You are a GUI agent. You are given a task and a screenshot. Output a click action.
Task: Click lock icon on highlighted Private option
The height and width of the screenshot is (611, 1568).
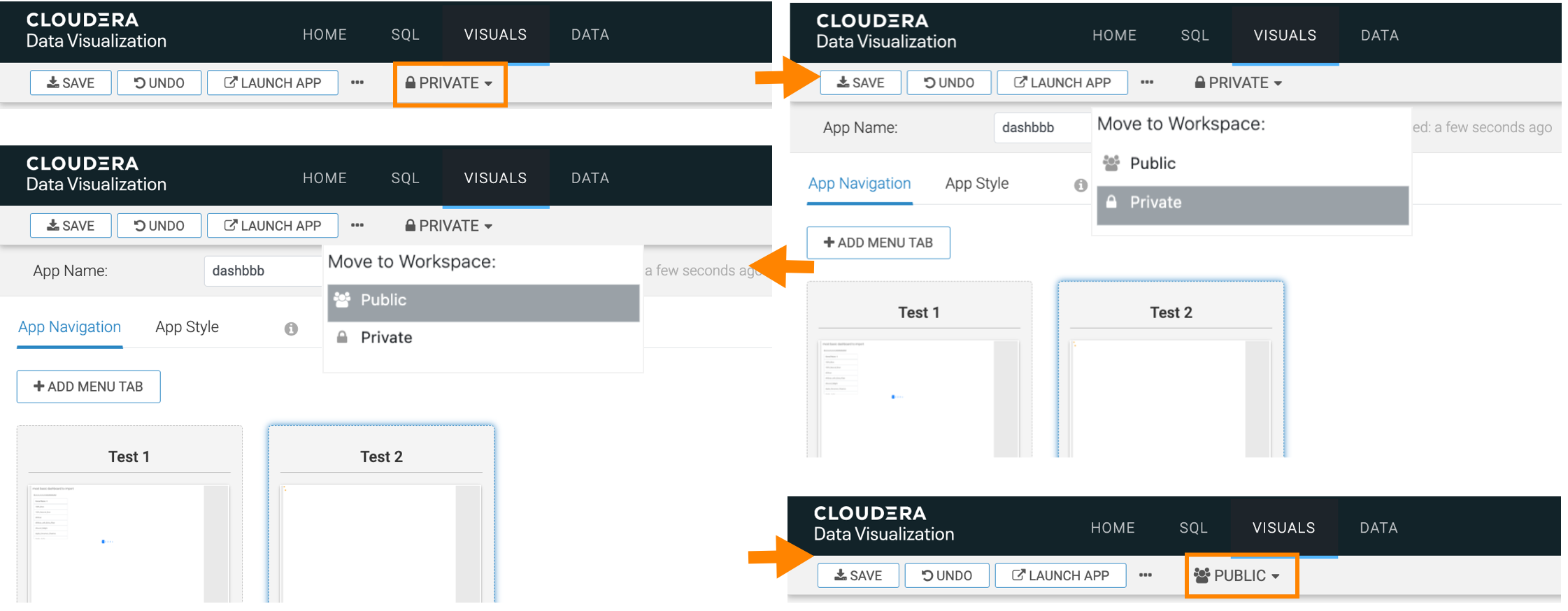[1111, 202]
